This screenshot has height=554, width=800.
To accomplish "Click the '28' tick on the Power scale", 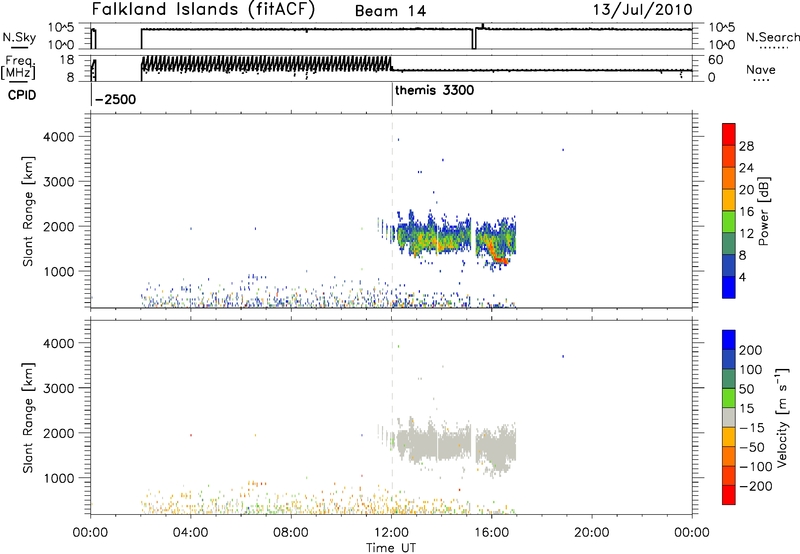I will pyautogui.click(x=746, y=146).
